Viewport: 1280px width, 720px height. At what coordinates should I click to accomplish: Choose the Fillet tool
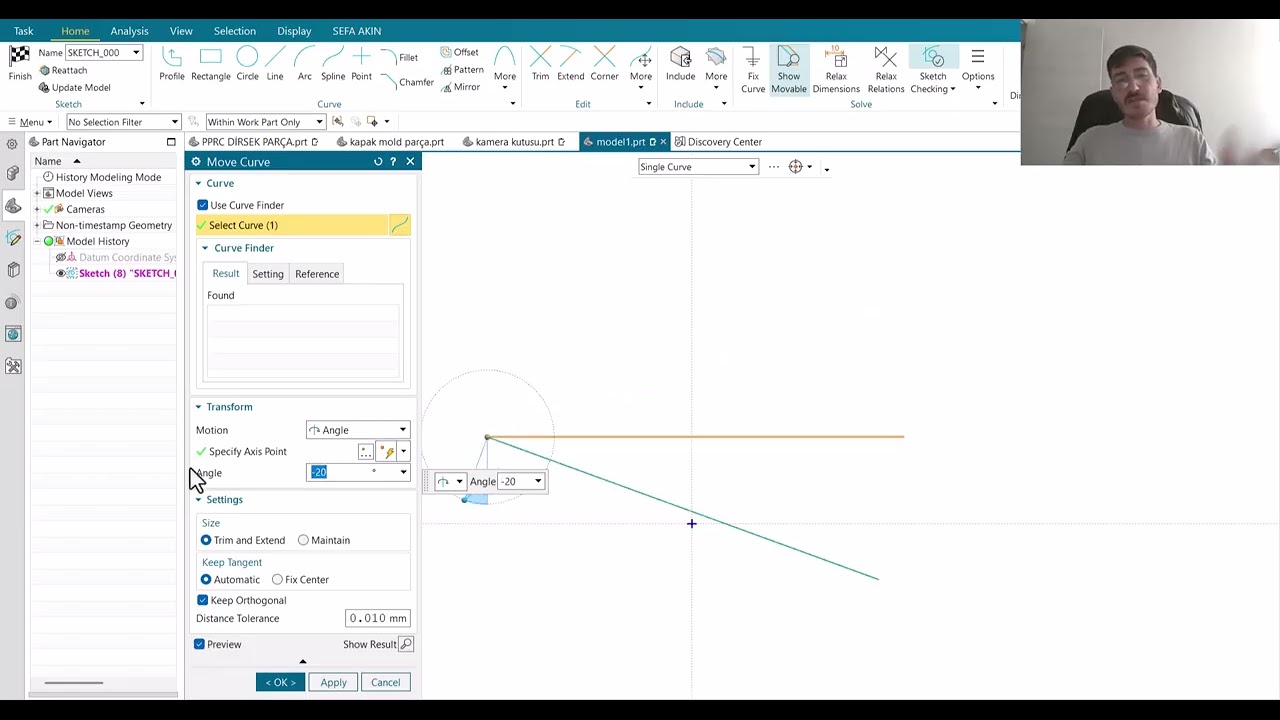[x=399, y=57]
